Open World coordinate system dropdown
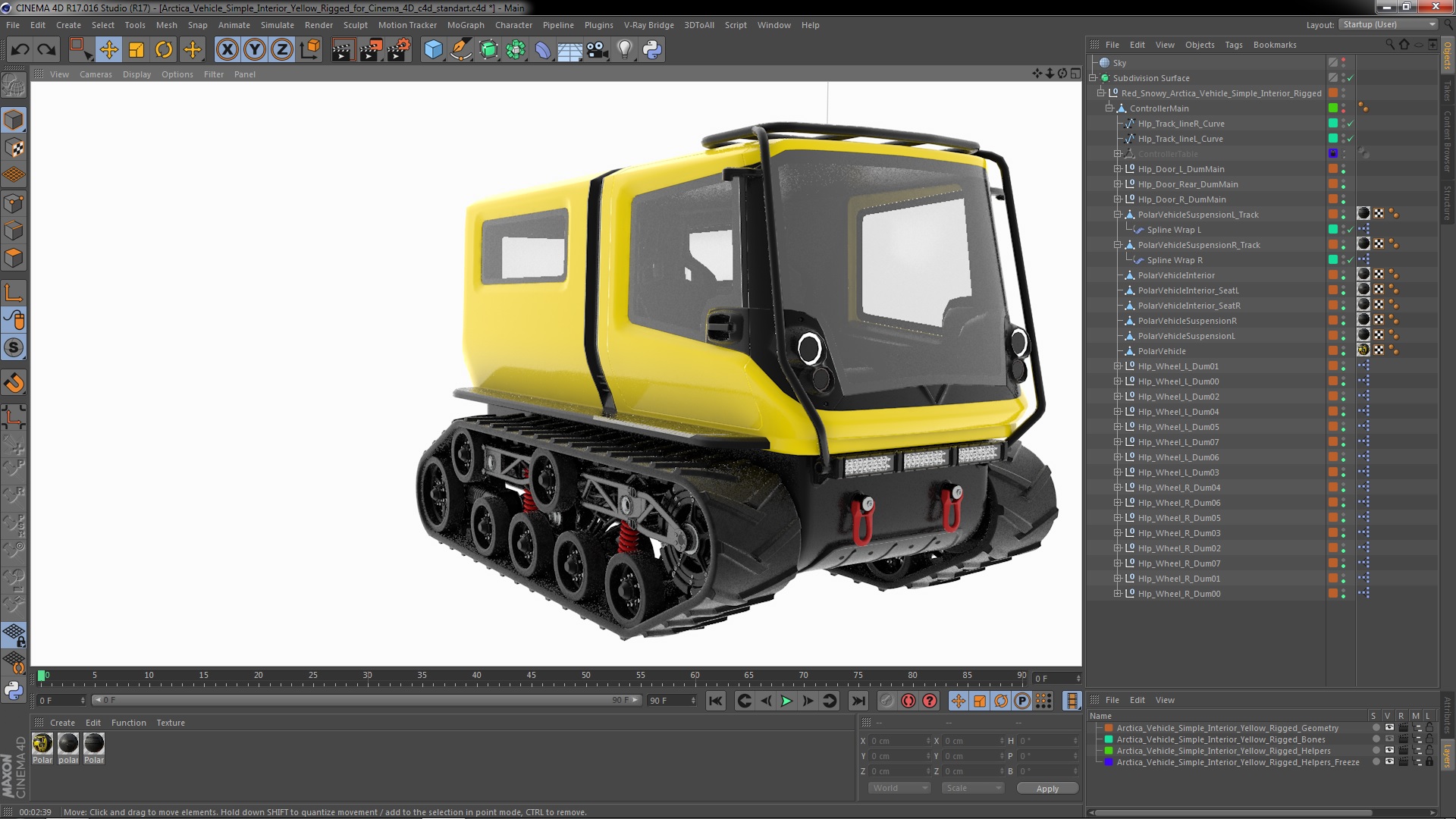This screenshot has width=1456, height=819. (899, 788)
